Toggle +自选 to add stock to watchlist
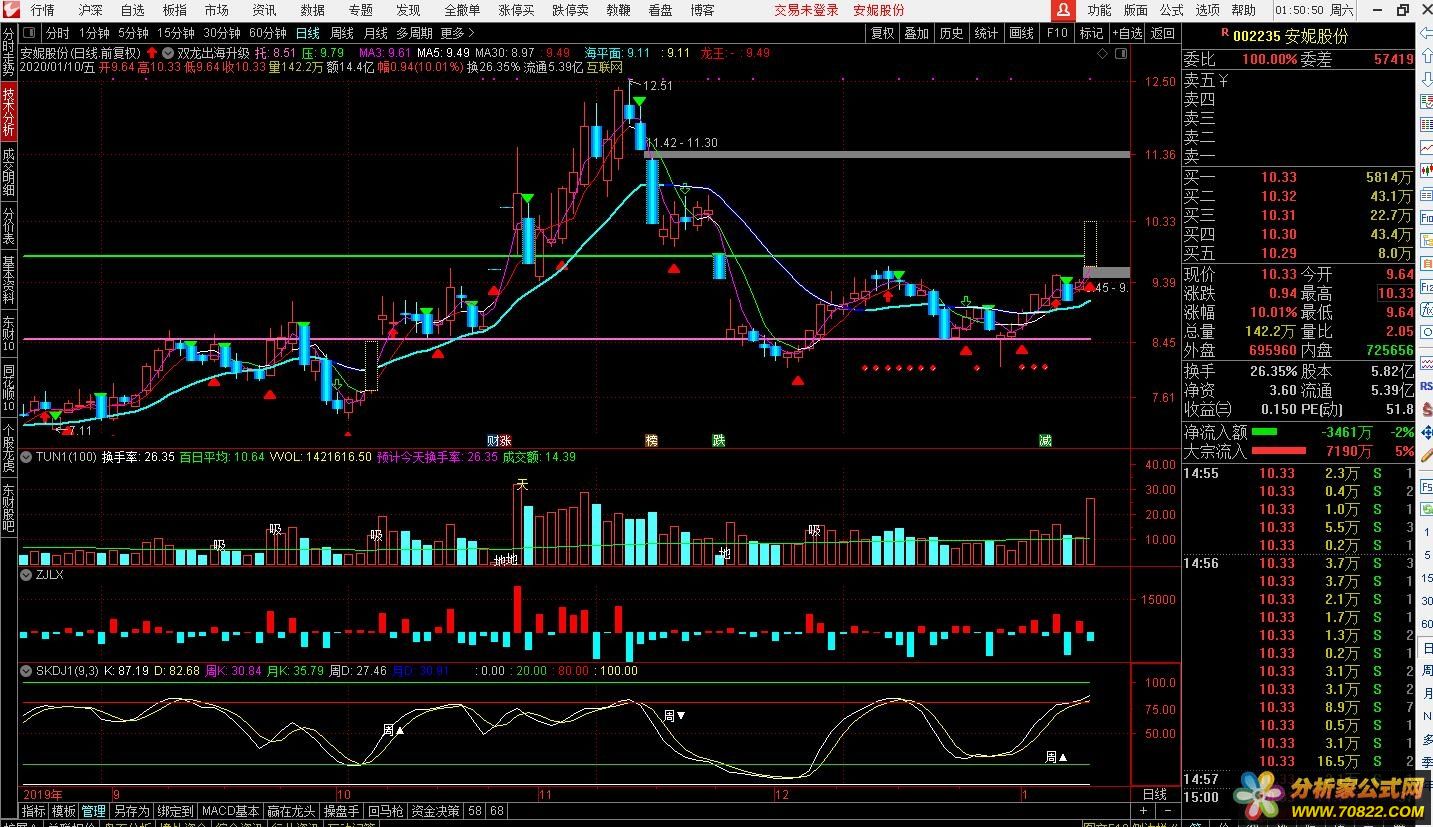 tap(1125, 33)
